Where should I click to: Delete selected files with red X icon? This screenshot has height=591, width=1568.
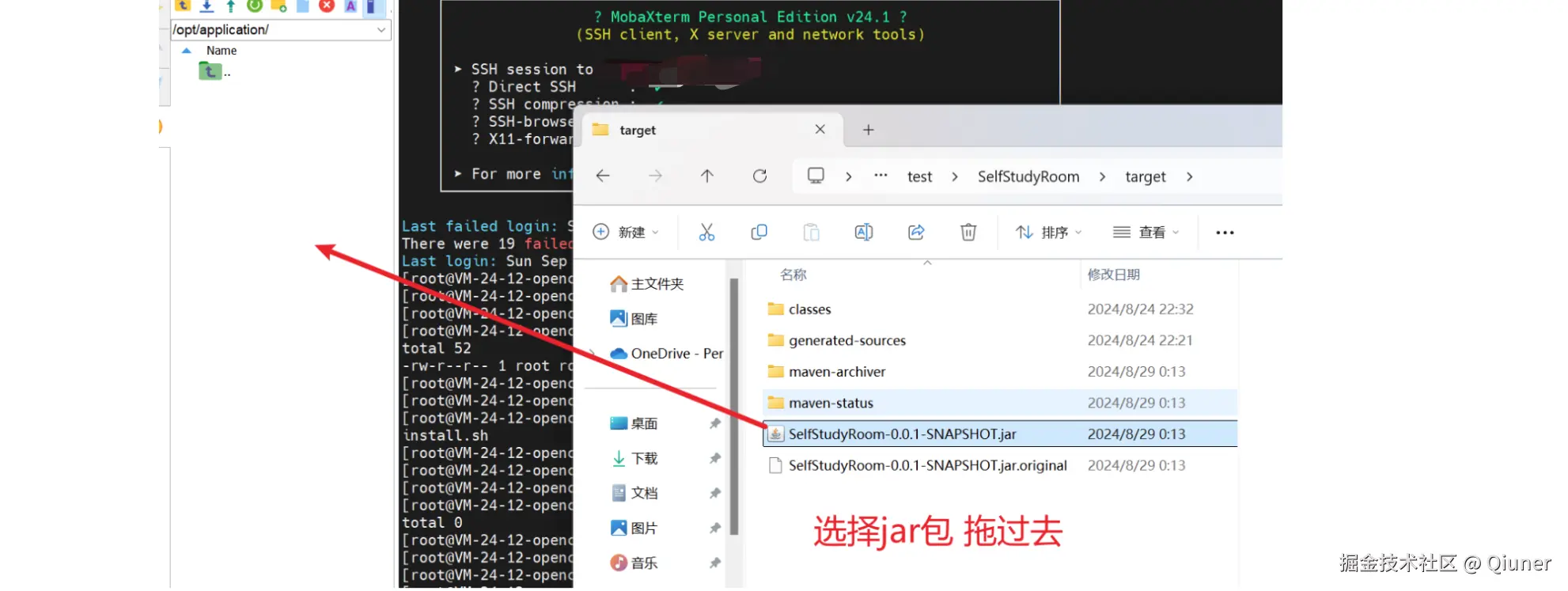pos(327,6)
